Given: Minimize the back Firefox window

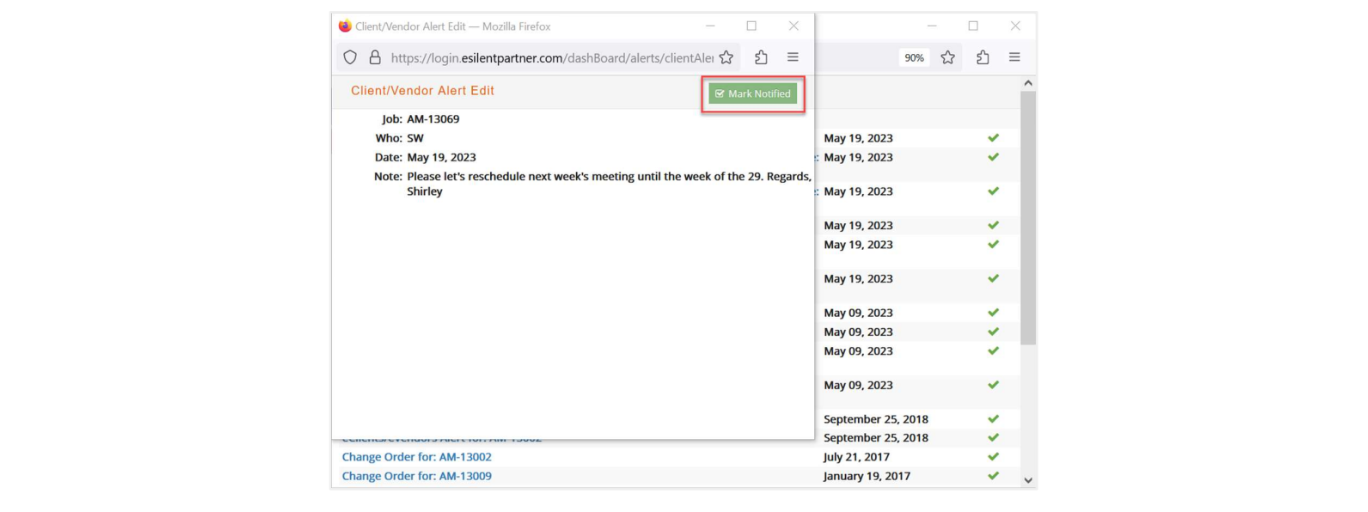Looking at the screenshot, I should click(x=932, y=26).
